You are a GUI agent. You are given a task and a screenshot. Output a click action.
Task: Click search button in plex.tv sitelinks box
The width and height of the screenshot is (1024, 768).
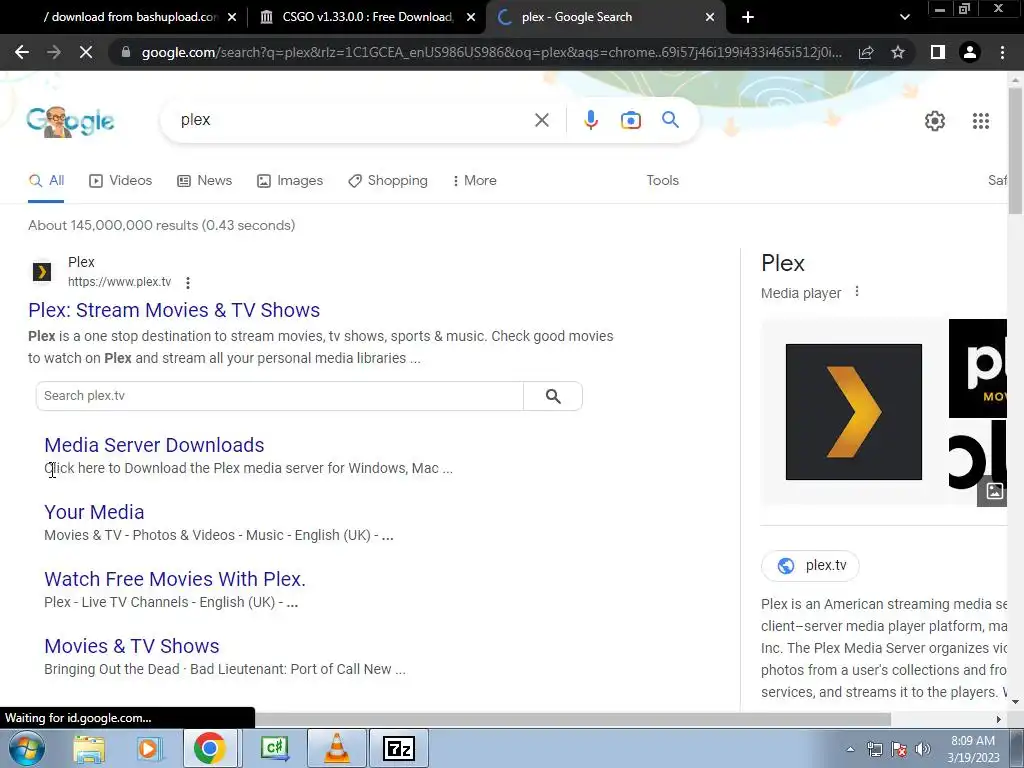pyautogui.click(x=553, y=396)
